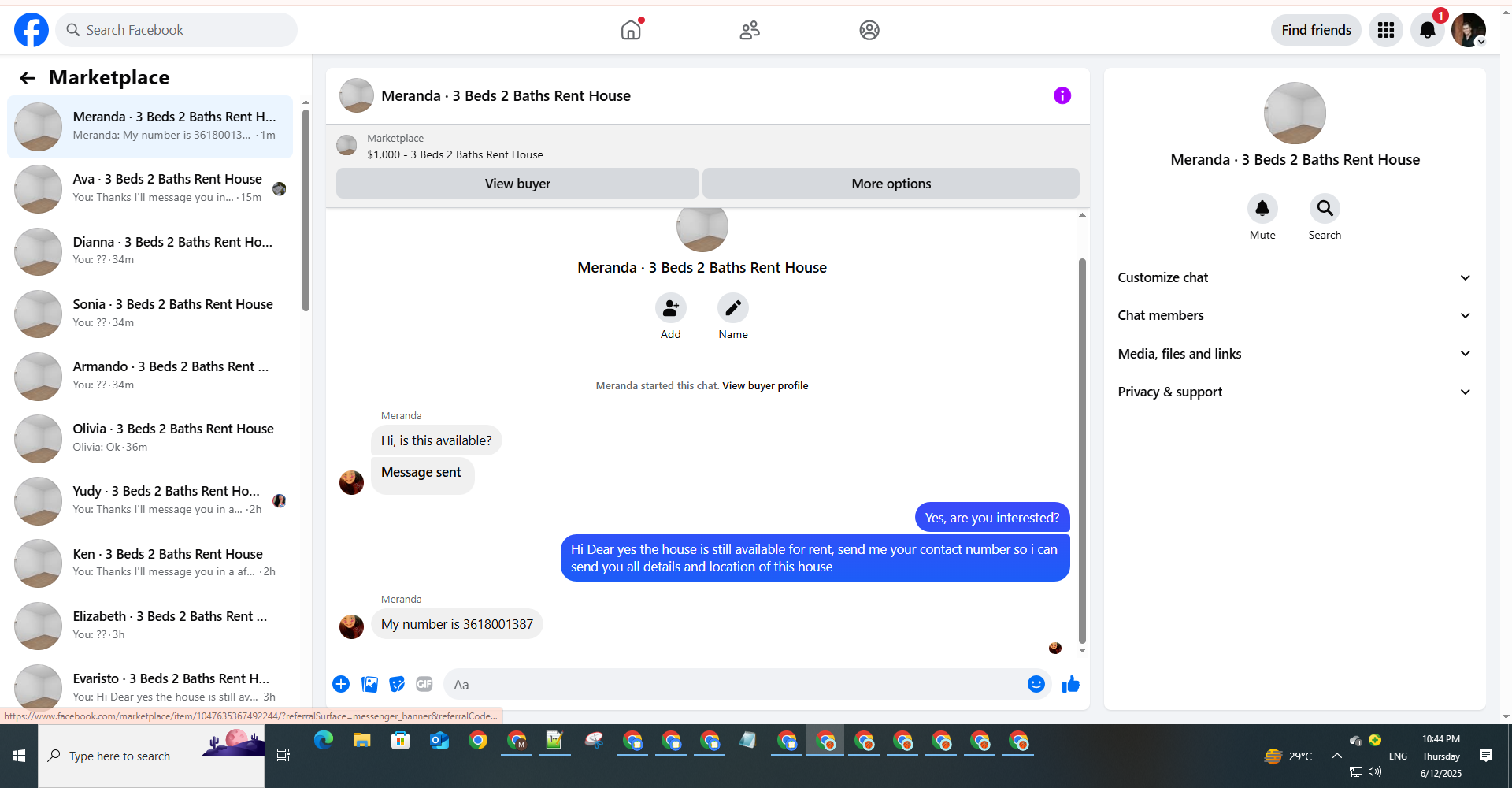This screenshot has height=788, width=1512.
Task: Edit chat name pencil icon
Action: (x=733, y=308)
